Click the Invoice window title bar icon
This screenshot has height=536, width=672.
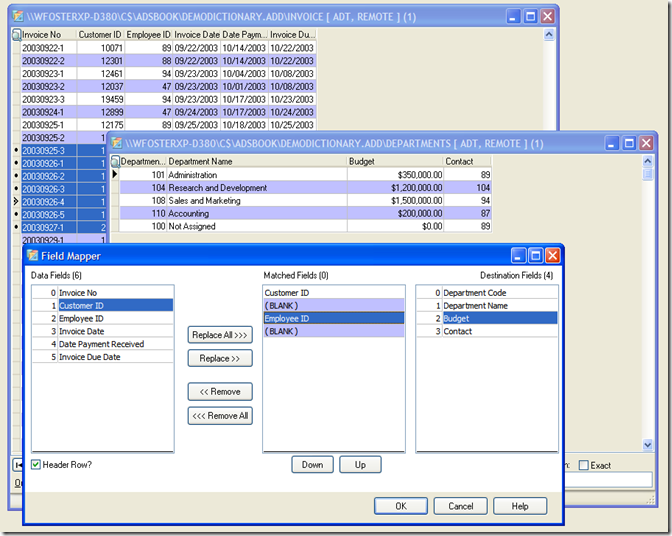[x=18, y=17]
